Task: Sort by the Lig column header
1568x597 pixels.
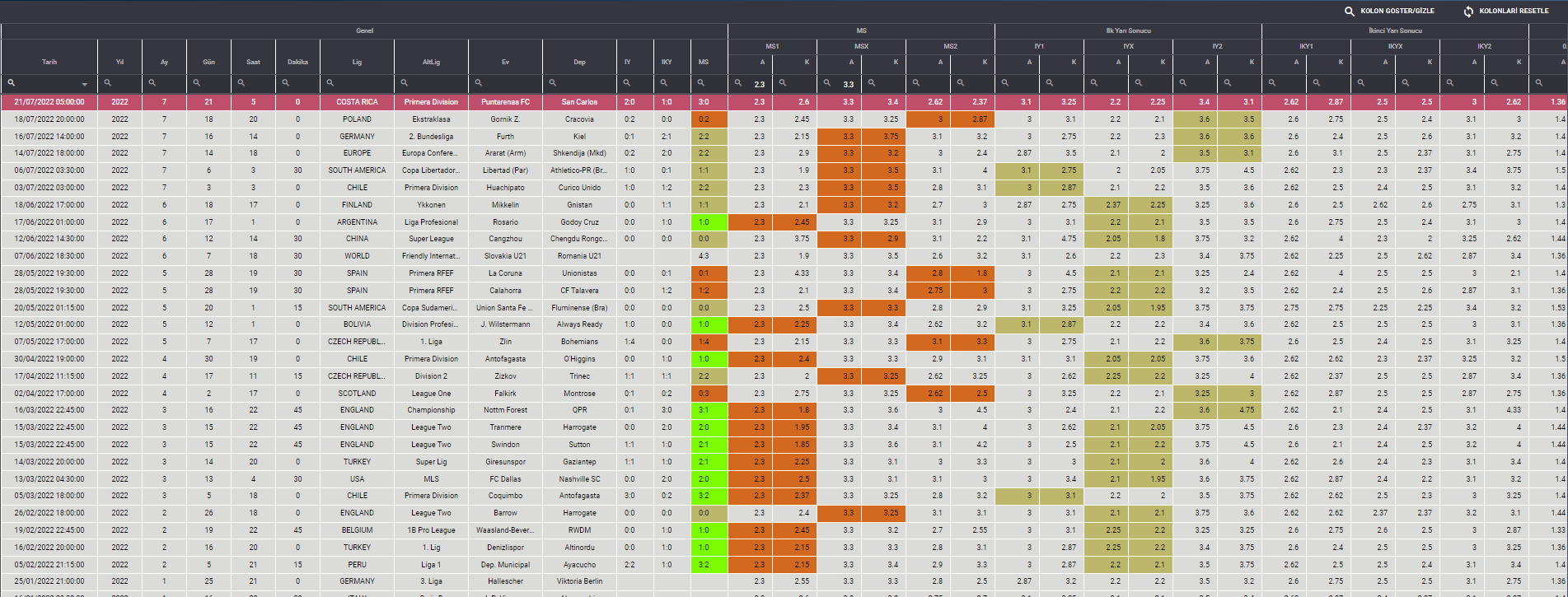Action: (357, 62)
